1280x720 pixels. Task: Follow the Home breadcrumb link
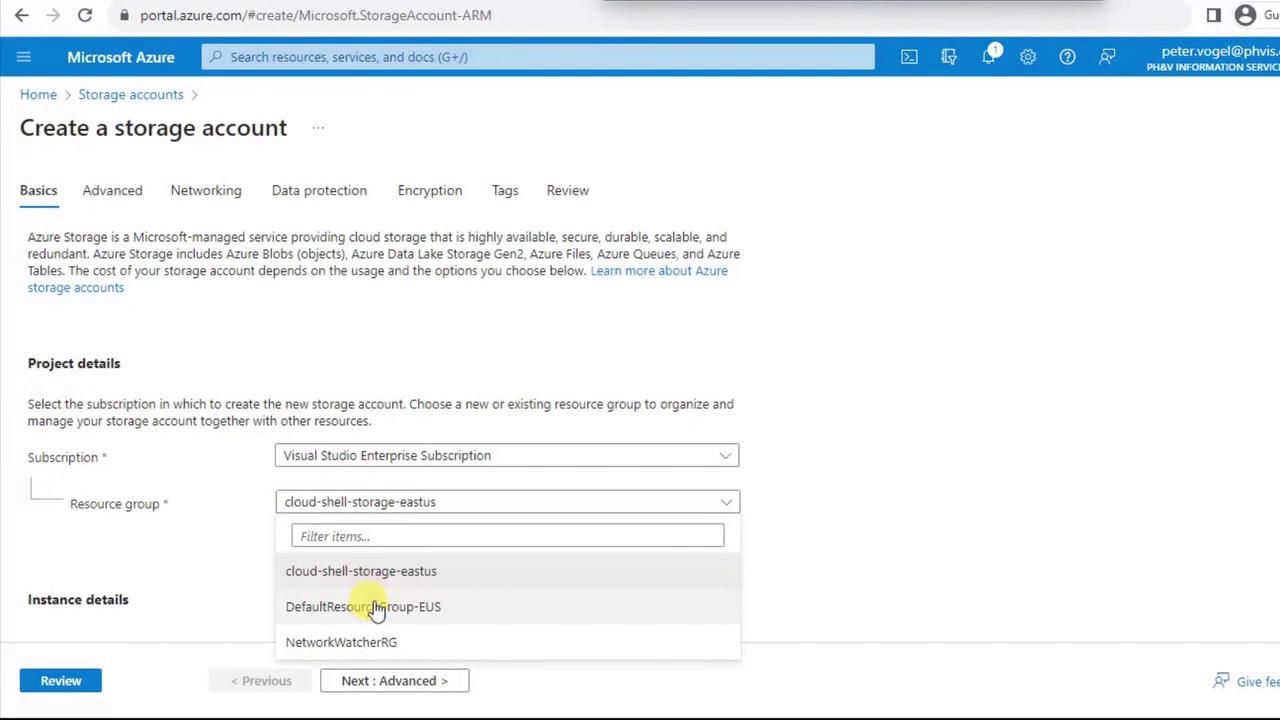[x=38, y=94]
